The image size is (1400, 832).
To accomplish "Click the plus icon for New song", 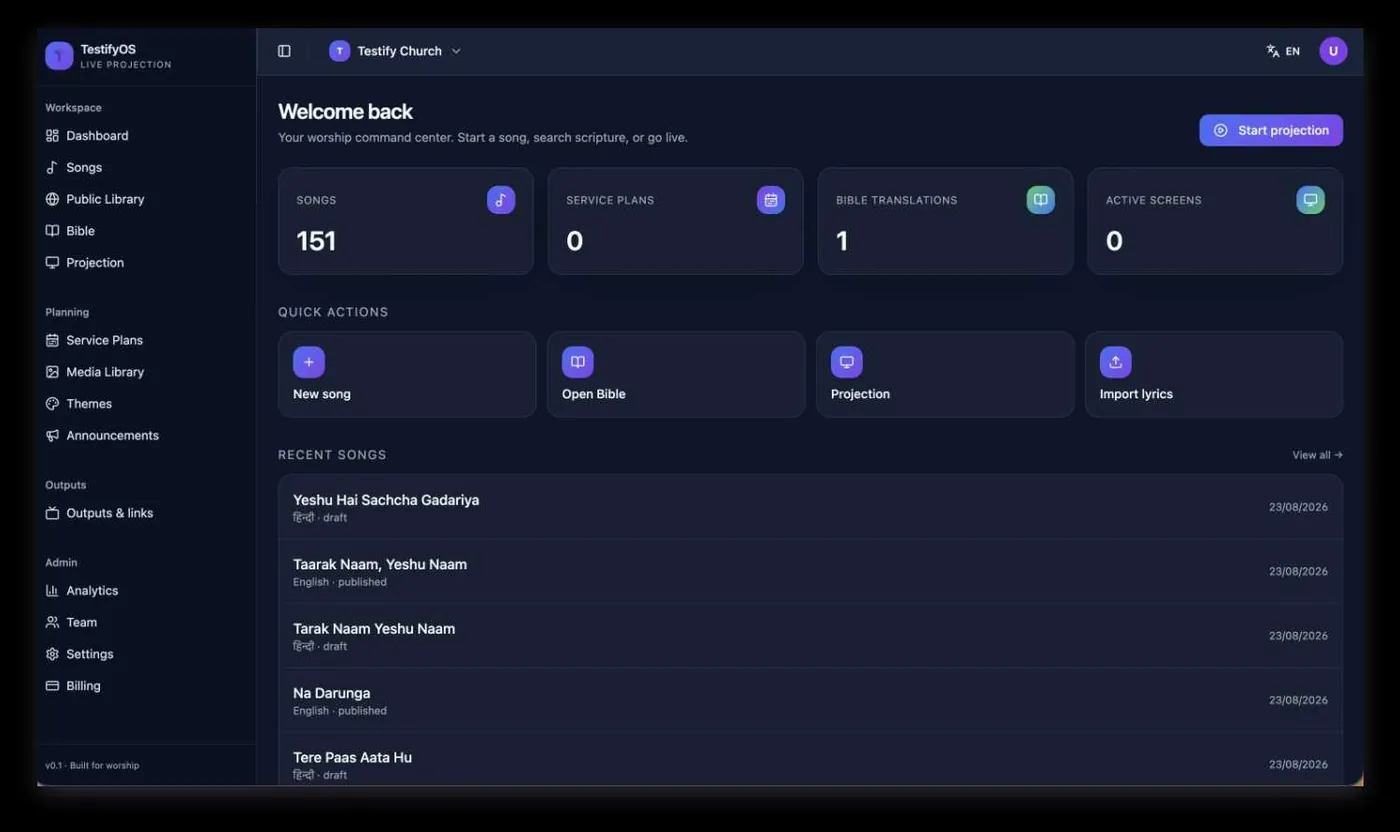I will 309,362.
